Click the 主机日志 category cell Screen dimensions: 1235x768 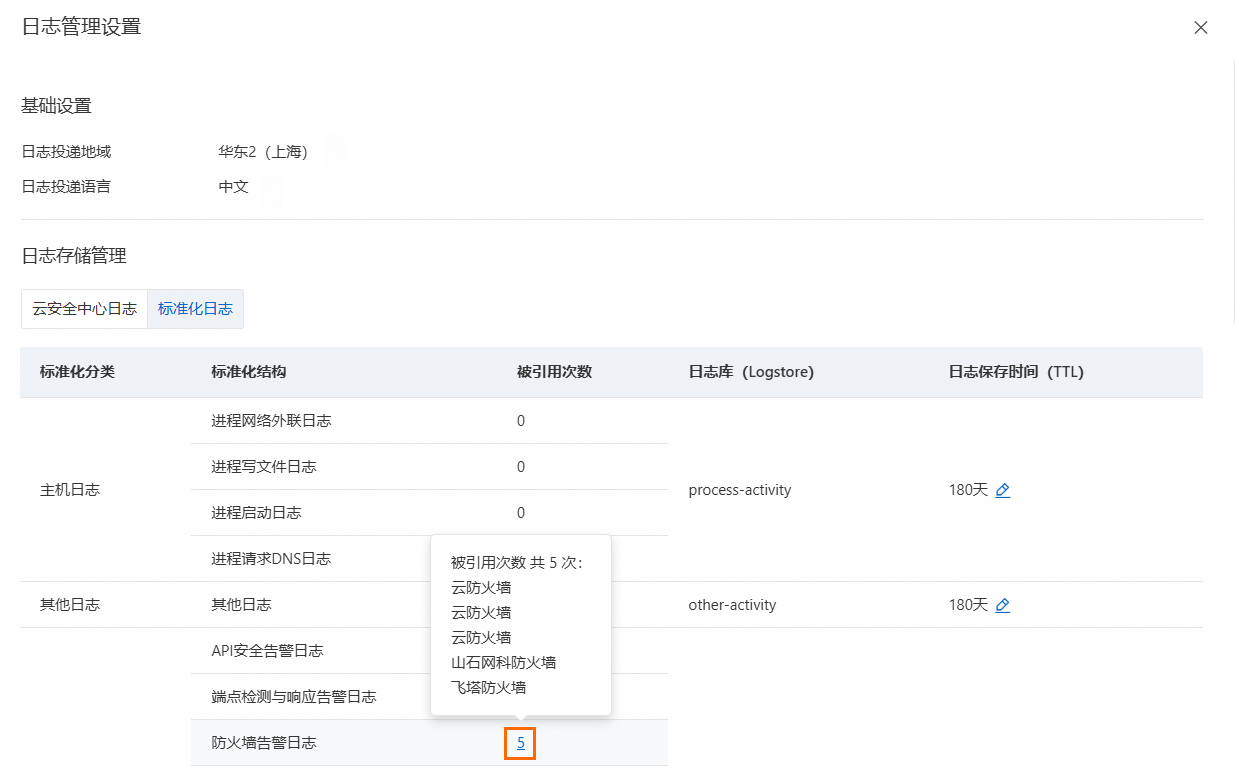point(70,490)
